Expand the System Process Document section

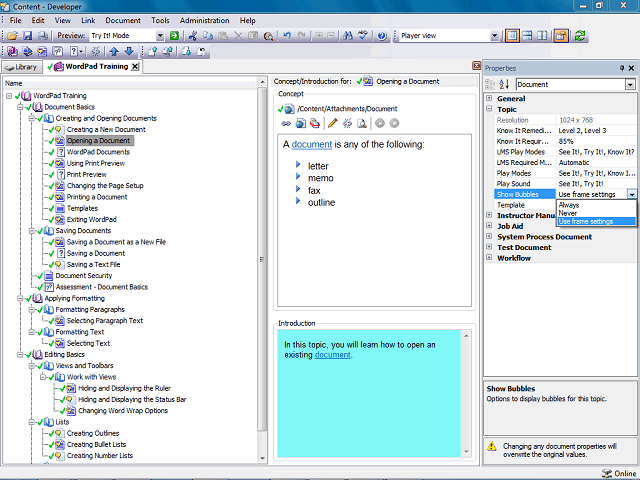pyautogui.click(x=489, y=236)
